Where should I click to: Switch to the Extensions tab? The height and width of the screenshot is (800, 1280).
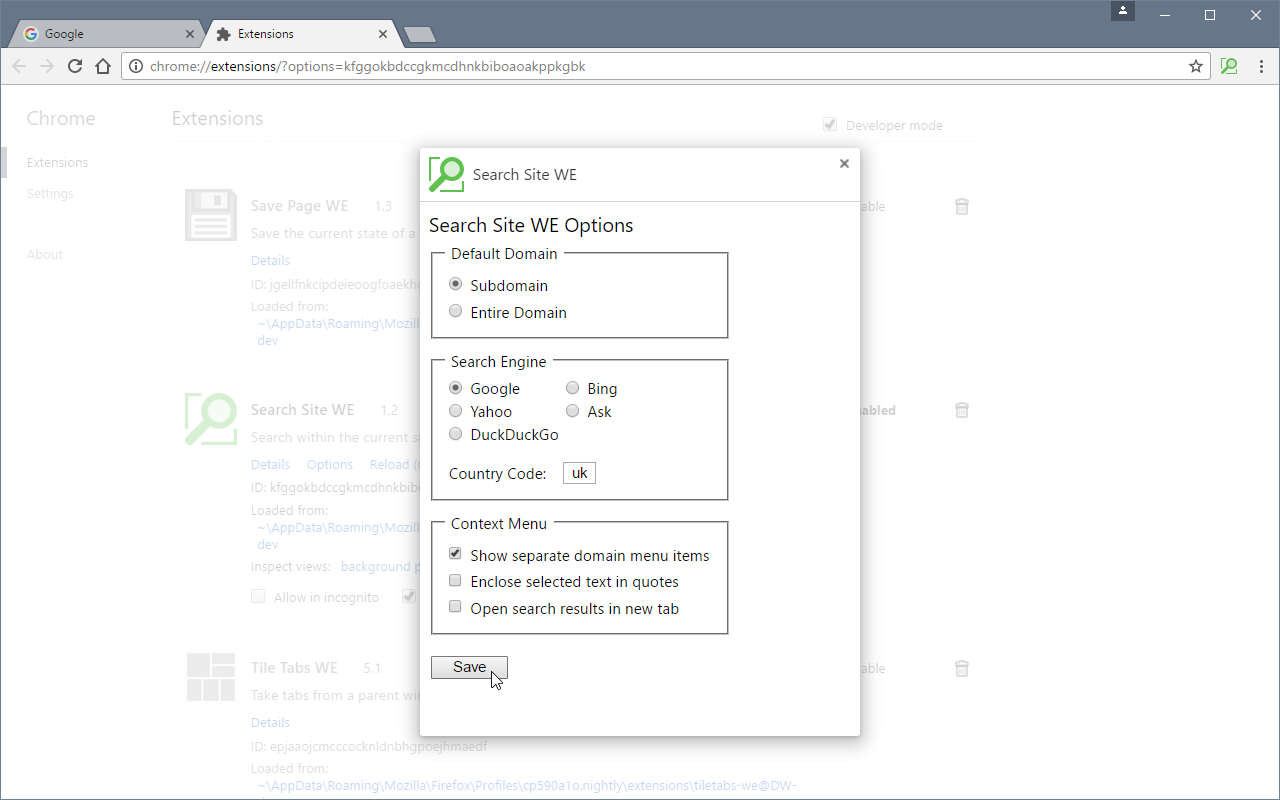coord(300,33)
